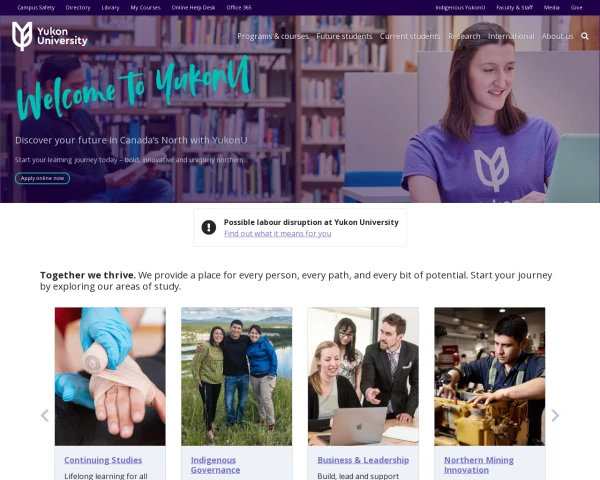Expand the About us menu

pos(557,36)
